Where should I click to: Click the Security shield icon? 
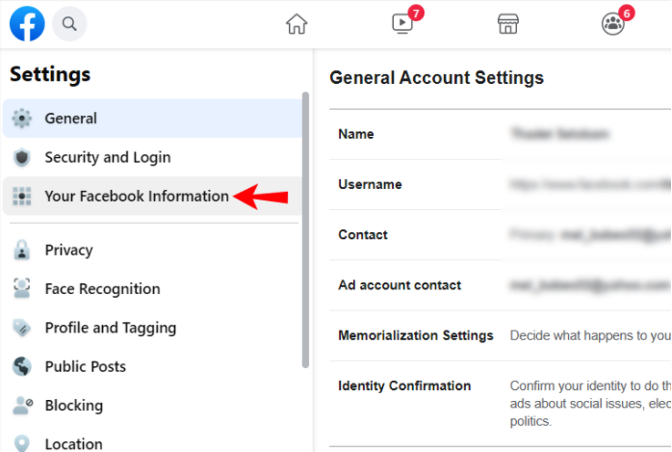point(22,157)
